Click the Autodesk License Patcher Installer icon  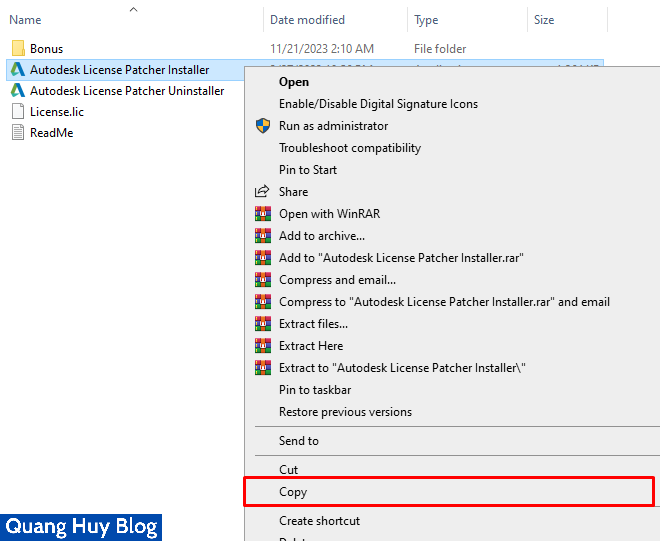[18, 69]
